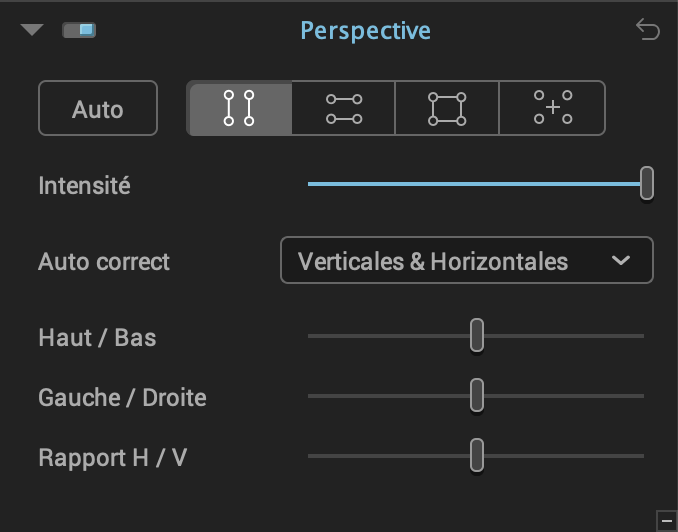Select the rectangle perspective tool

447,108
